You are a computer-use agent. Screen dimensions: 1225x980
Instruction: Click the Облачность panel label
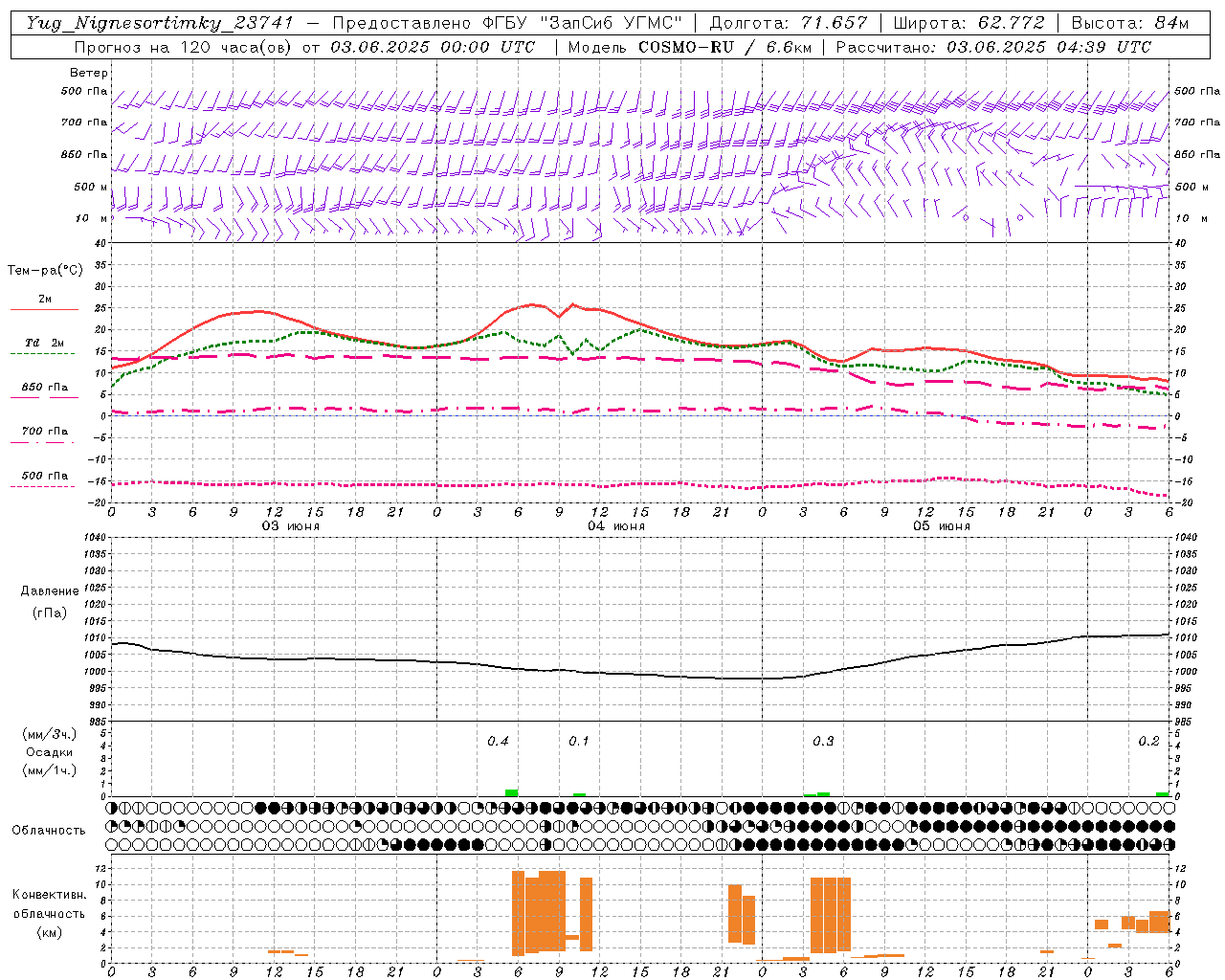click(49, 831)
